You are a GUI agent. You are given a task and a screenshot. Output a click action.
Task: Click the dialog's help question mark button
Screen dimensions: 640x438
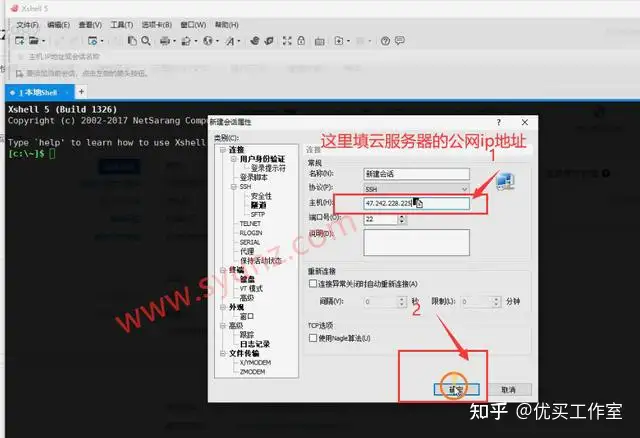pos(498,122)
